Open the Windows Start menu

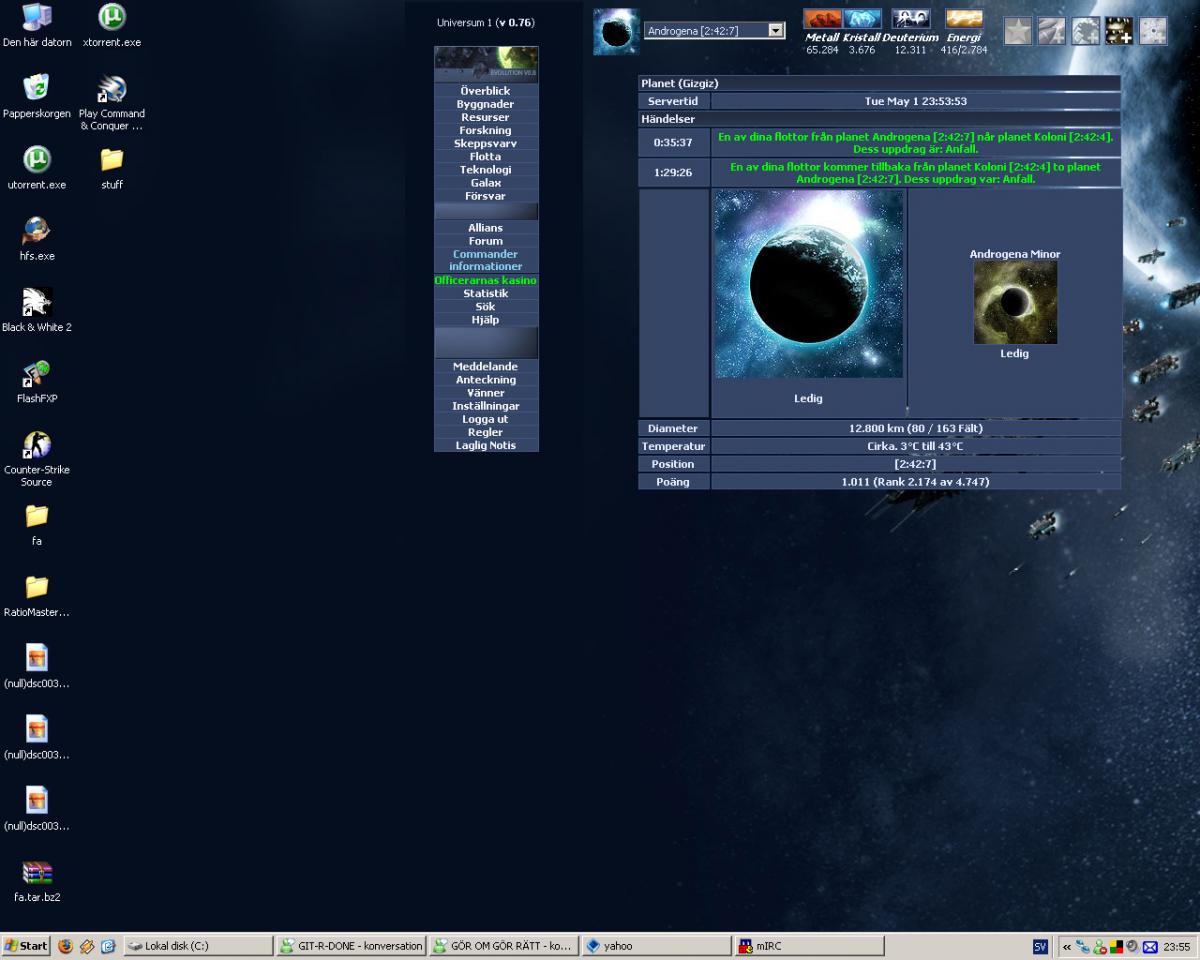point(26,946)
